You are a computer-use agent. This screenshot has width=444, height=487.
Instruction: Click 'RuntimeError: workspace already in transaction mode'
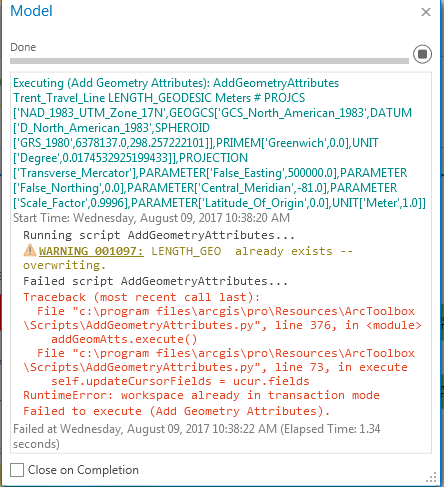201,395
